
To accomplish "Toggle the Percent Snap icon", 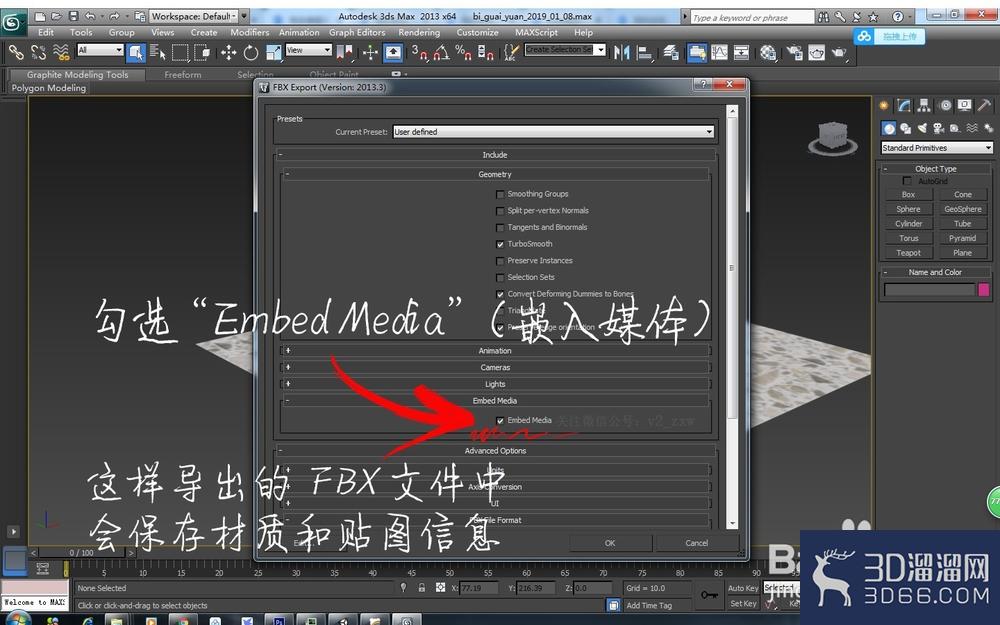I will [463, 52].
